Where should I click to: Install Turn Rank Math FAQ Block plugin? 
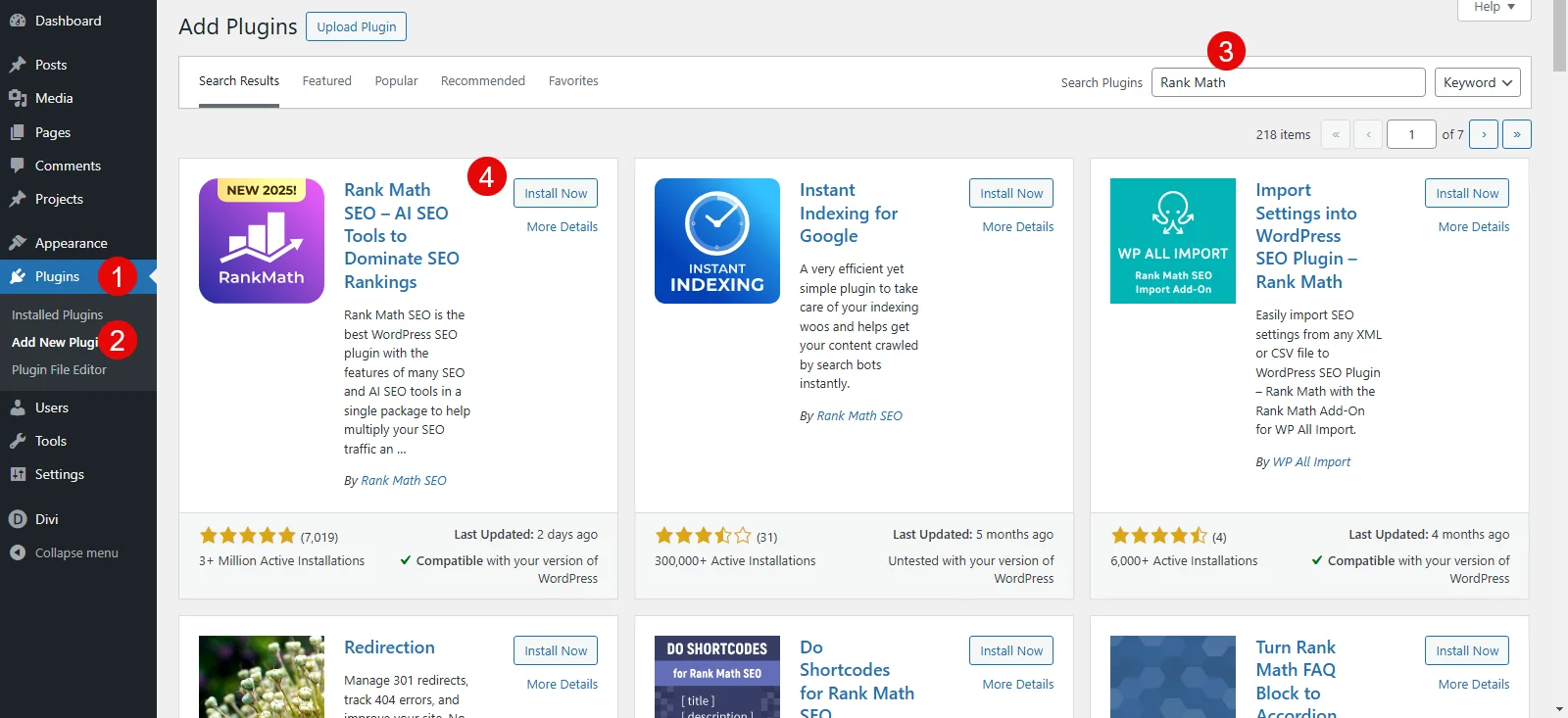point(1467,650)
